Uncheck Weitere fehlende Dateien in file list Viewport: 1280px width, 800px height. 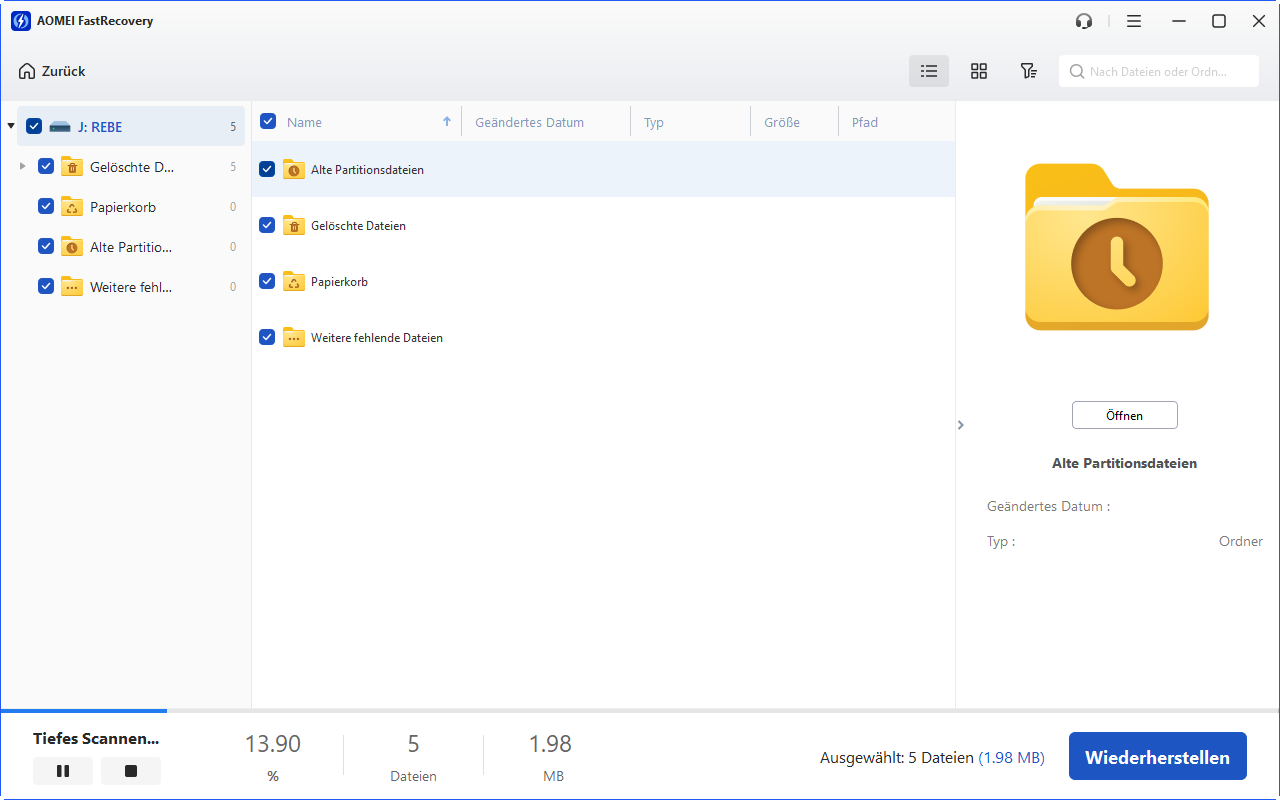267,338
